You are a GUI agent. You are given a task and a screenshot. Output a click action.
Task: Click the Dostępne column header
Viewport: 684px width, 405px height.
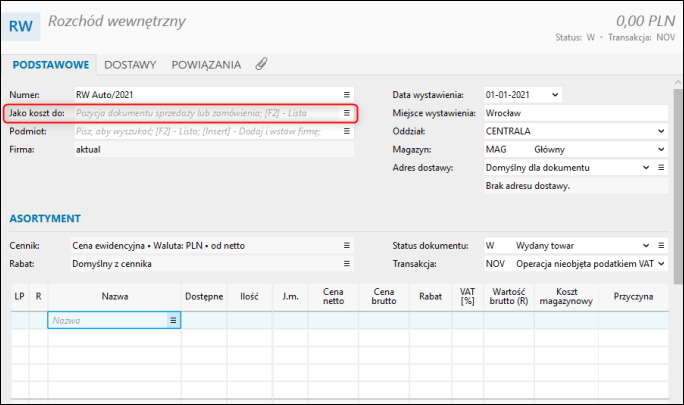(x=204, y=296)
